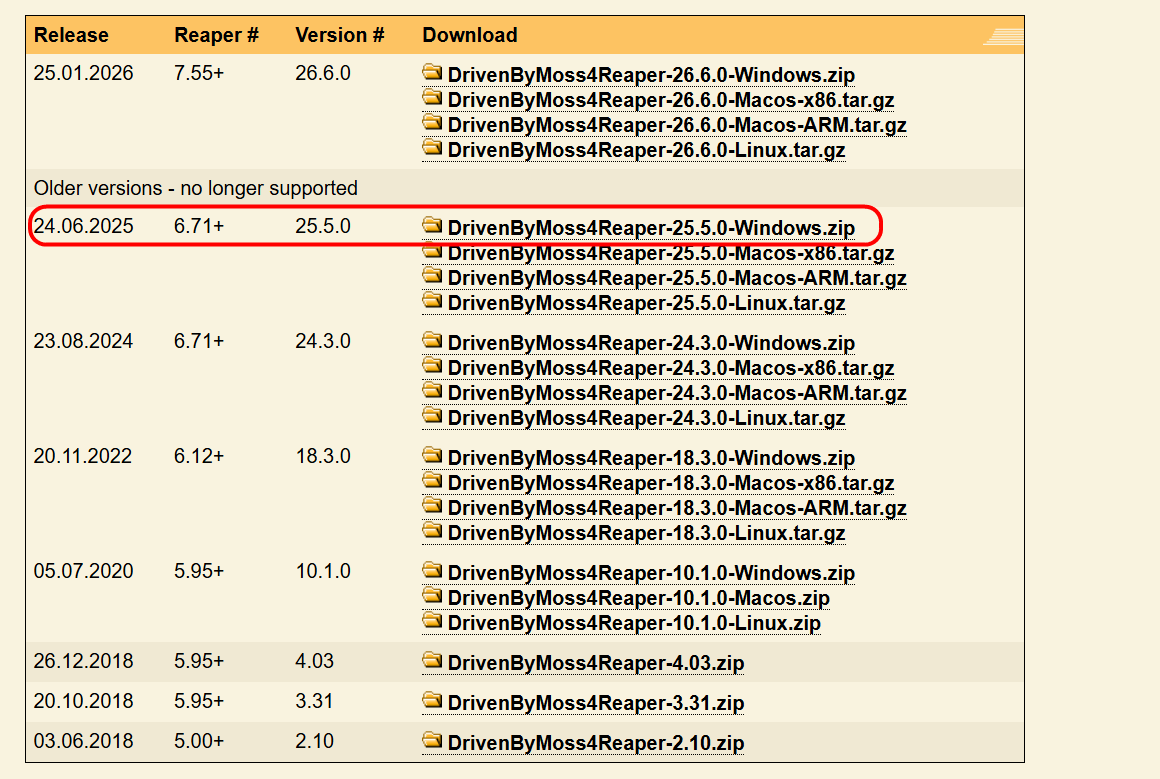Open DrivenByMoss4Reaper-18.3.0-Linux.tar.gz link
The width and height of the screenshot is (1160, 779).
tap(646, 533)
